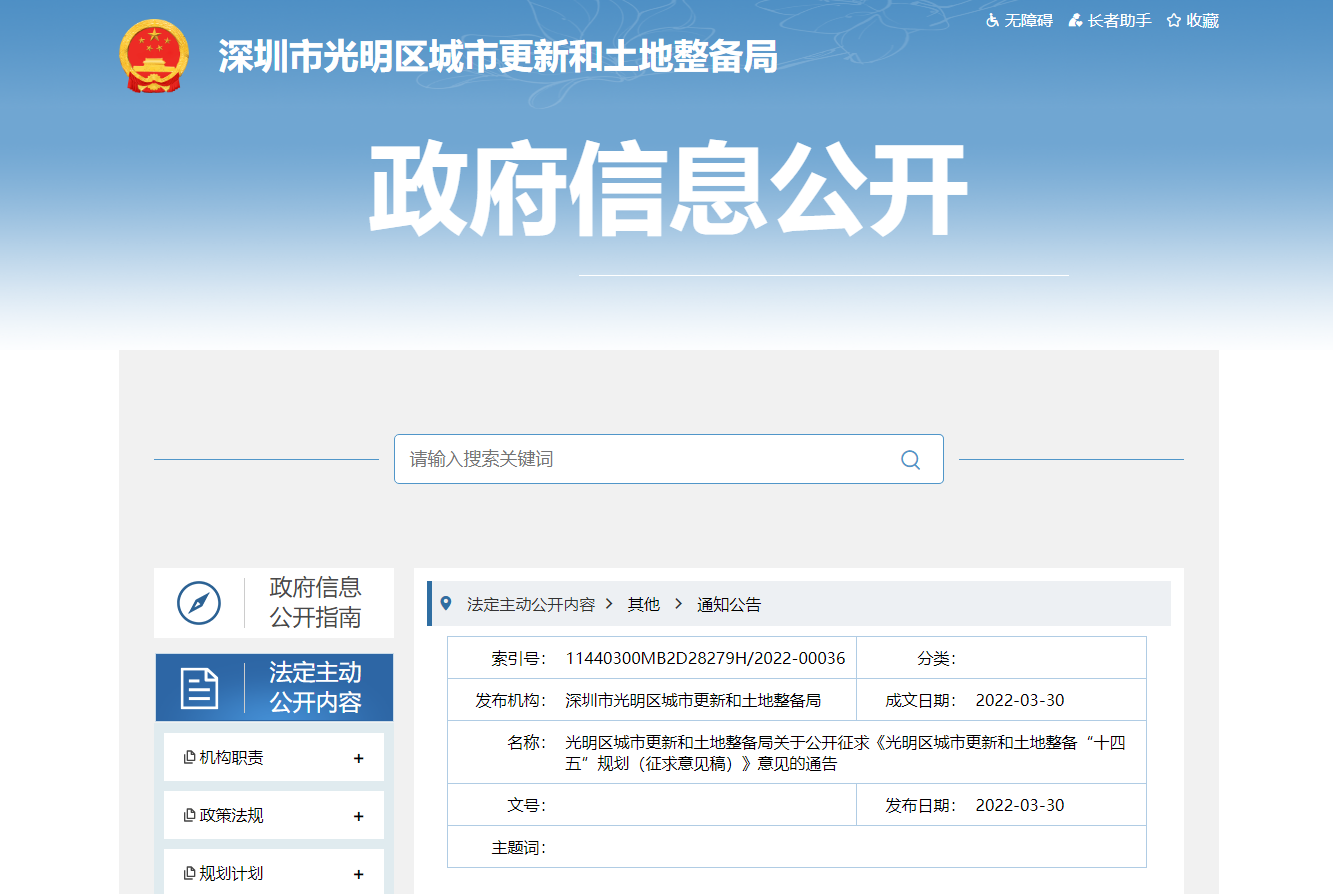Expand 规划计划 with plus sign
The height and width of the screenshot is (894, 1333).
[x=358, y=874]
